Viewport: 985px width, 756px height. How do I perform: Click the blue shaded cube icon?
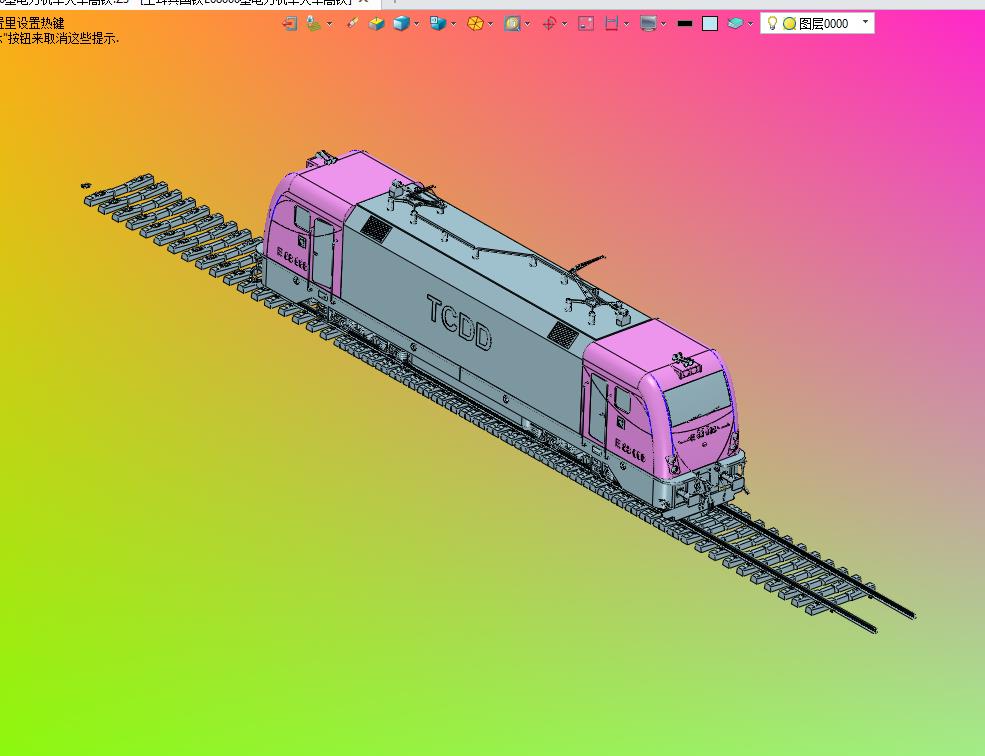[401, 24]
